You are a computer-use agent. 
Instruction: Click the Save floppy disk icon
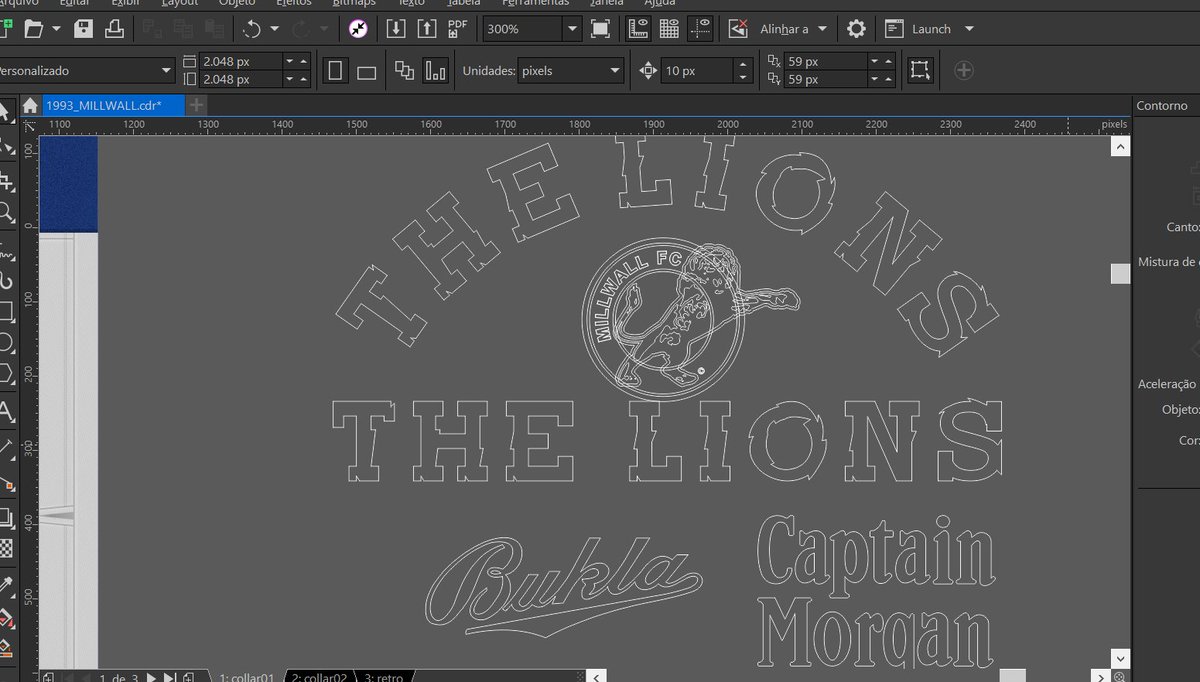coord(84,29)
